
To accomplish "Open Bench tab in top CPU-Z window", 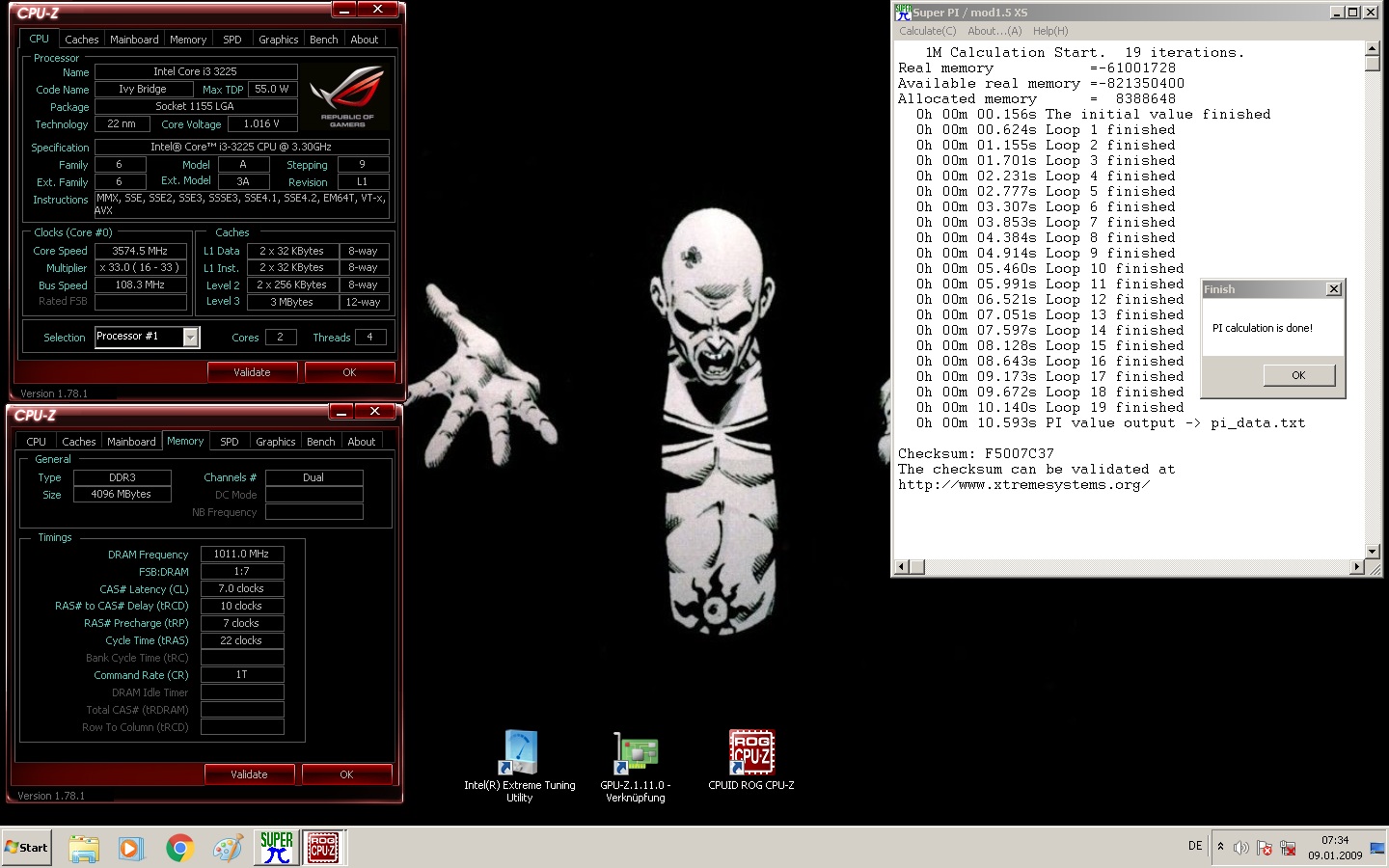I will pyautogui.click(x=324, y=40).
